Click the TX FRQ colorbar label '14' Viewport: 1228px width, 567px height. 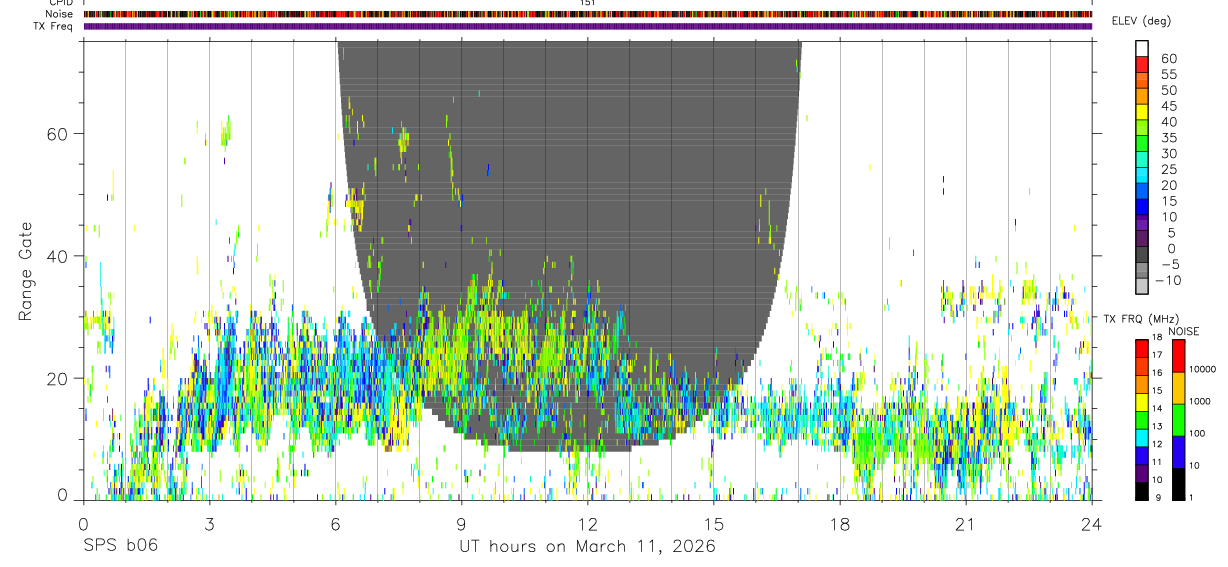pos(1157,411)
